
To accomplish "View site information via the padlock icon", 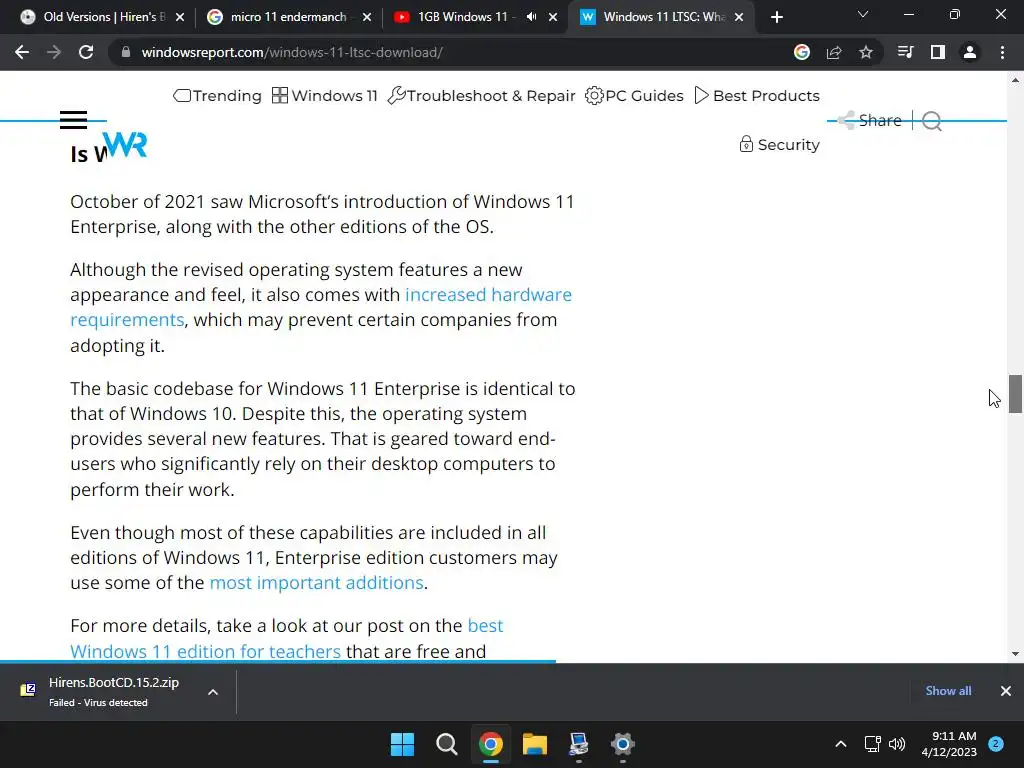I will pyautogui.click(x=125, y=52).
